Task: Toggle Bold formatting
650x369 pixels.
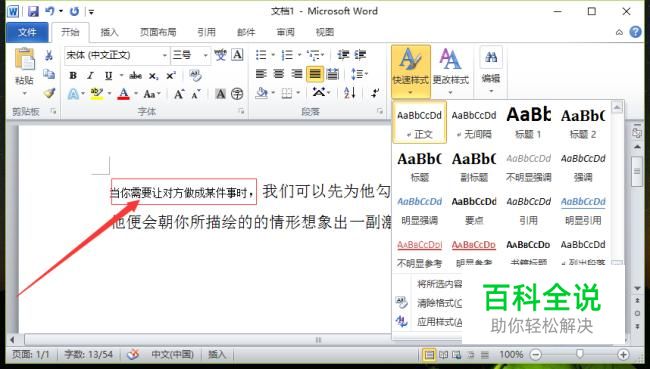Action: point(73,75)
